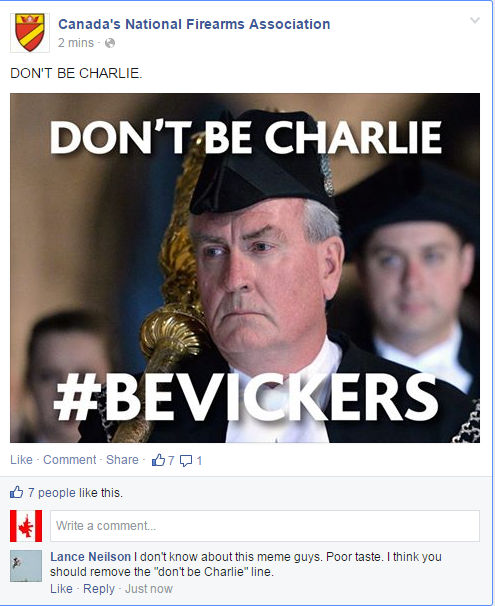Open Lance Neilson's profile picture

[26, 566]
